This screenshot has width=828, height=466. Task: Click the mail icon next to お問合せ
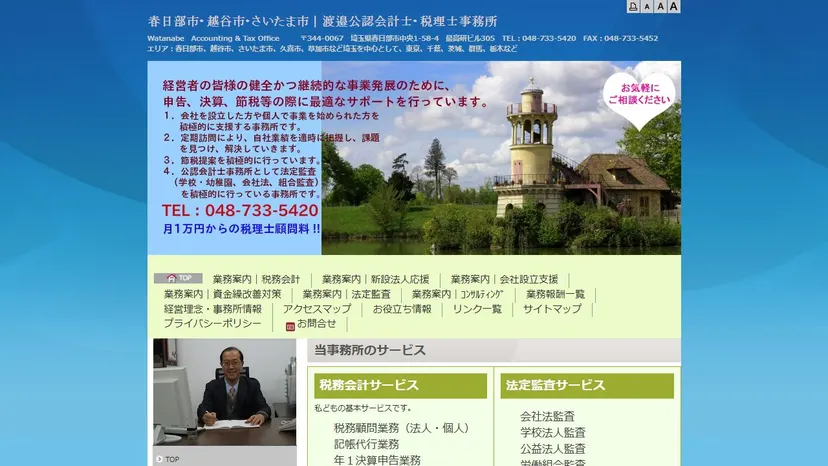pyautogui.click(x=290, y=327)
